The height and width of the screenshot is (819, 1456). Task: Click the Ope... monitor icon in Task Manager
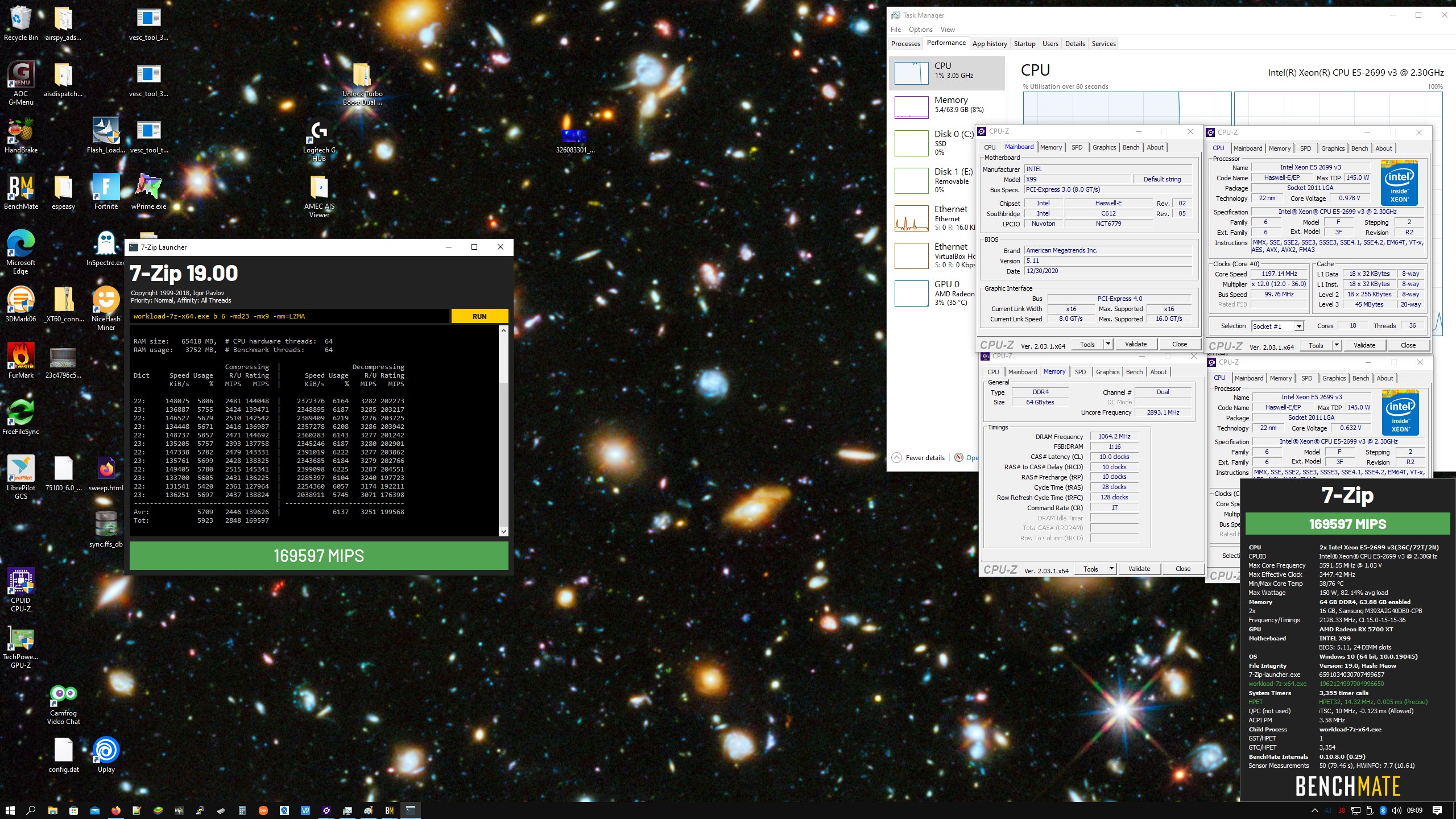click(x=959, y=457)
